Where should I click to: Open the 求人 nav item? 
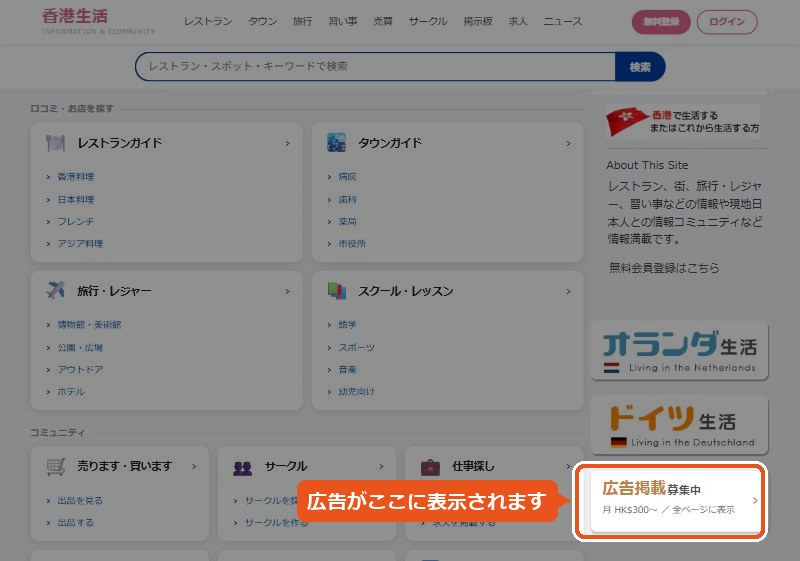click(x=517, y=21)
